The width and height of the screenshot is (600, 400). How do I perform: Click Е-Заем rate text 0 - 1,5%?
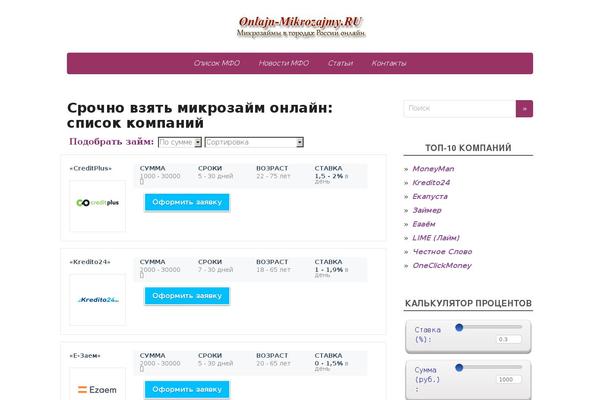pos(329,363)
